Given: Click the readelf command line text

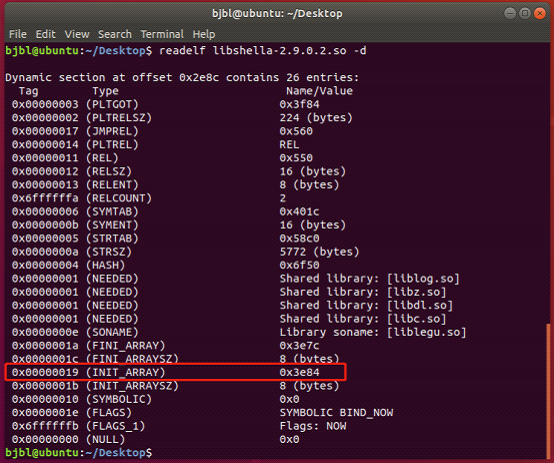Looking at the screenshot, I should [263, 51].
